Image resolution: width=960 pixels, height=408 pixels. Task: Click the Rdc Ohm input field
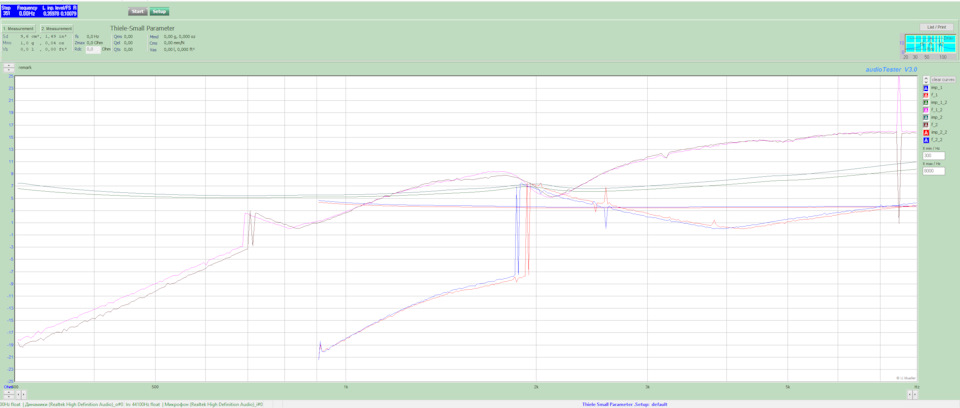coord(92,49)
